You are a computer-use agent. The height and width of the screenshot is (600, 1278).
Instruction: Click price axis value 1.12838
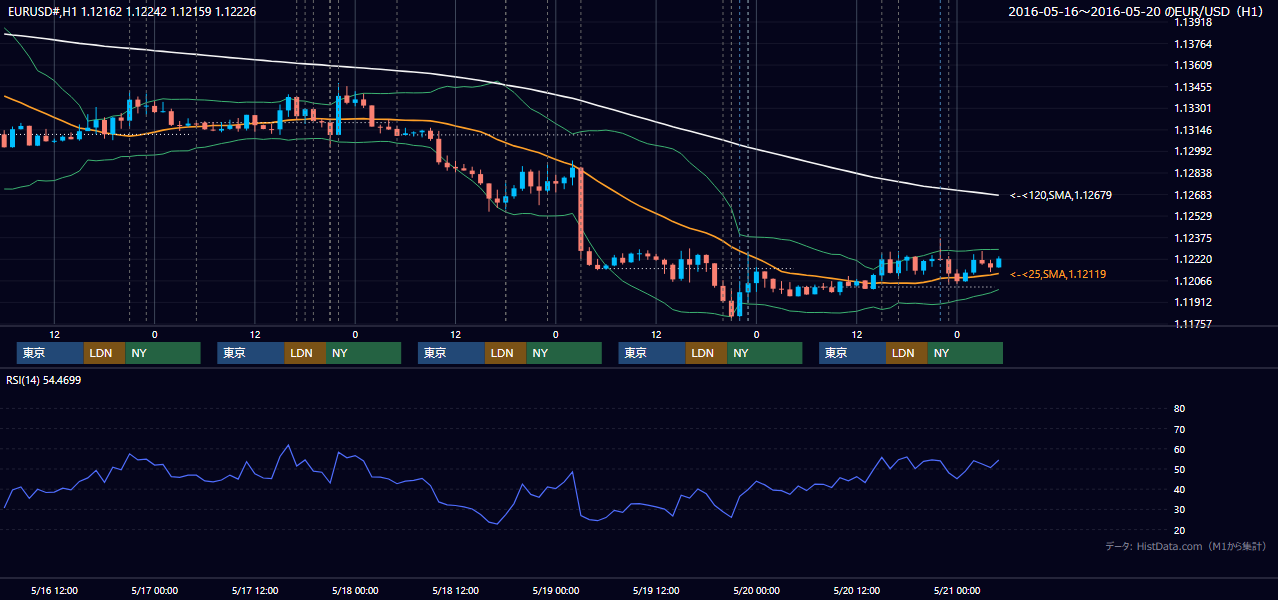(1193, 173)
